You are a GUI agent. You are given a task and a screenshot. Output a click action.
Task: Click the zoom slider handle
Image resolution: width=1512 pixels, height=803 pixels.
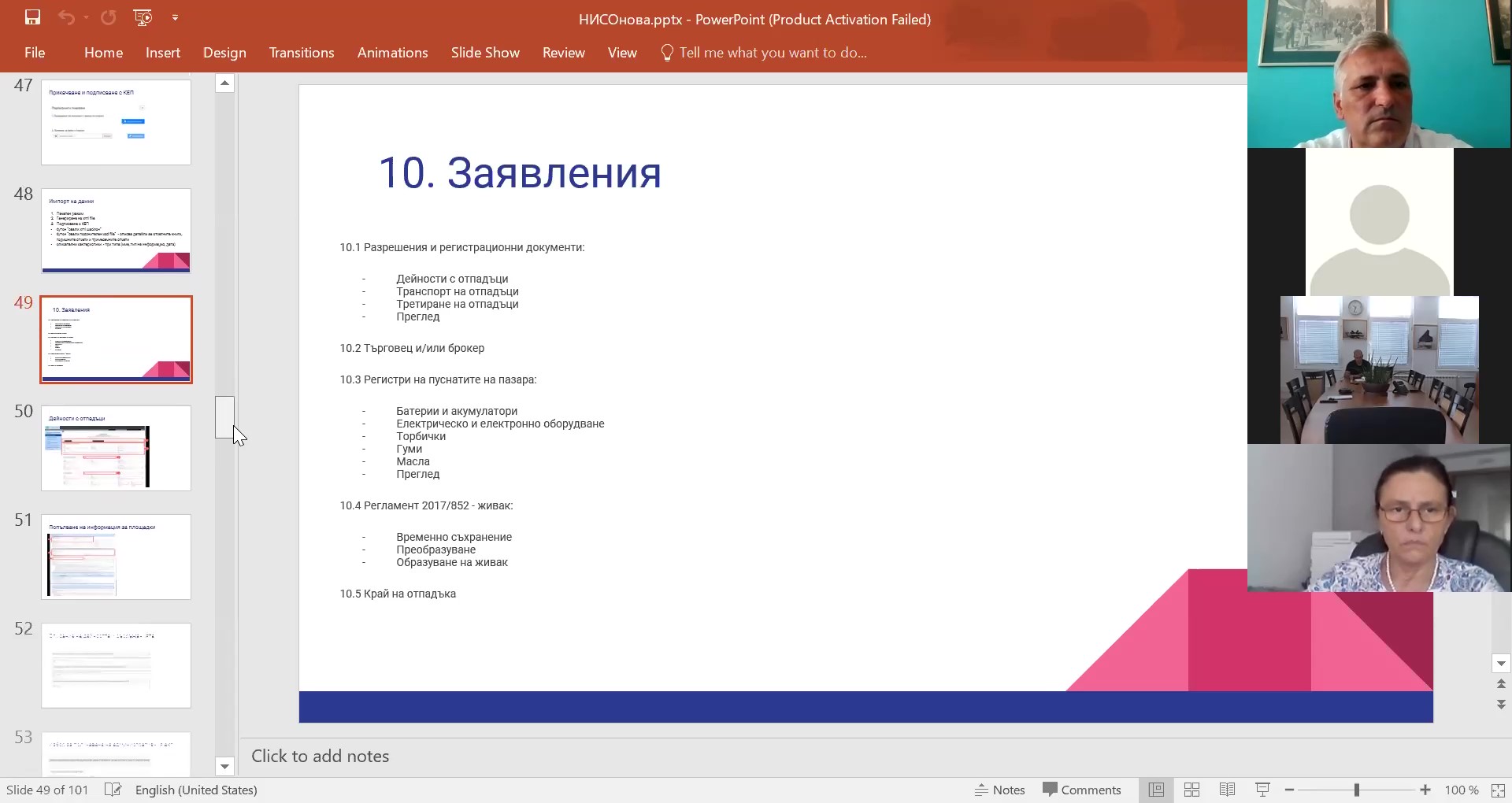(1357, 790)
